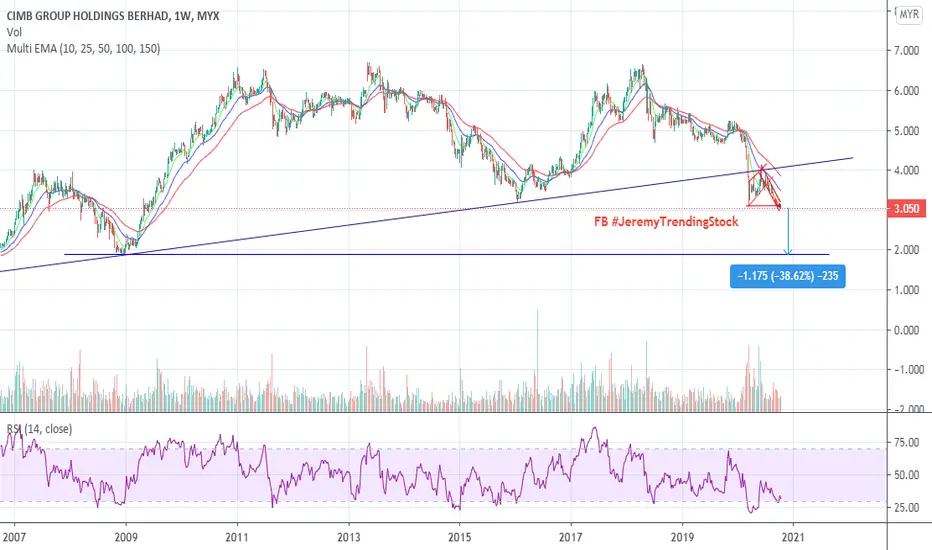
Task: Select the blue vertical measure arrow below 3.050
Action: click(788, 231)
